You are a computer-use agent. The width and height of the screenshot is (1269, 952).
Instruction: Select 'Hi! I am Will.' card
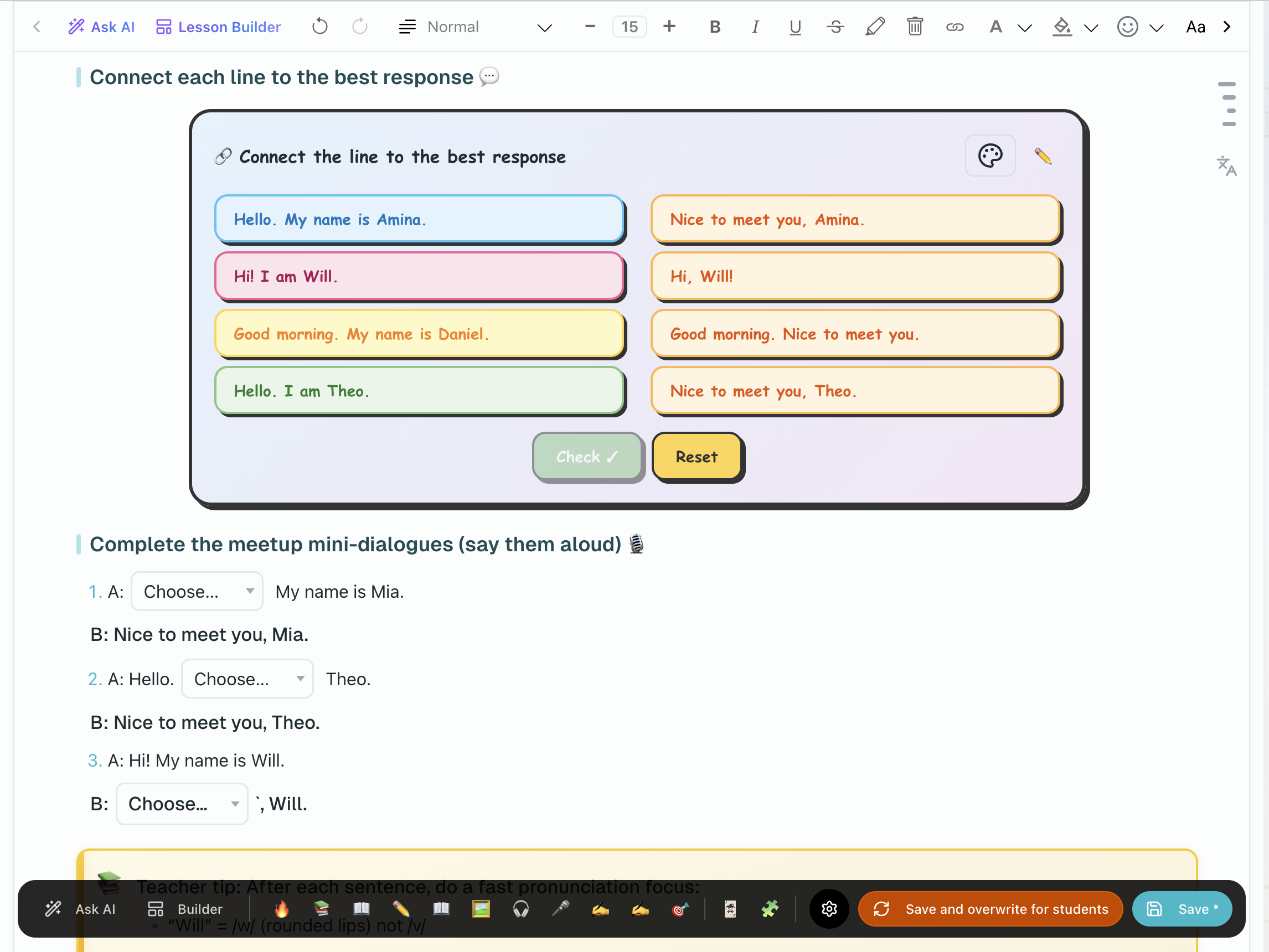pyautogui.click(x=419, y=276)
